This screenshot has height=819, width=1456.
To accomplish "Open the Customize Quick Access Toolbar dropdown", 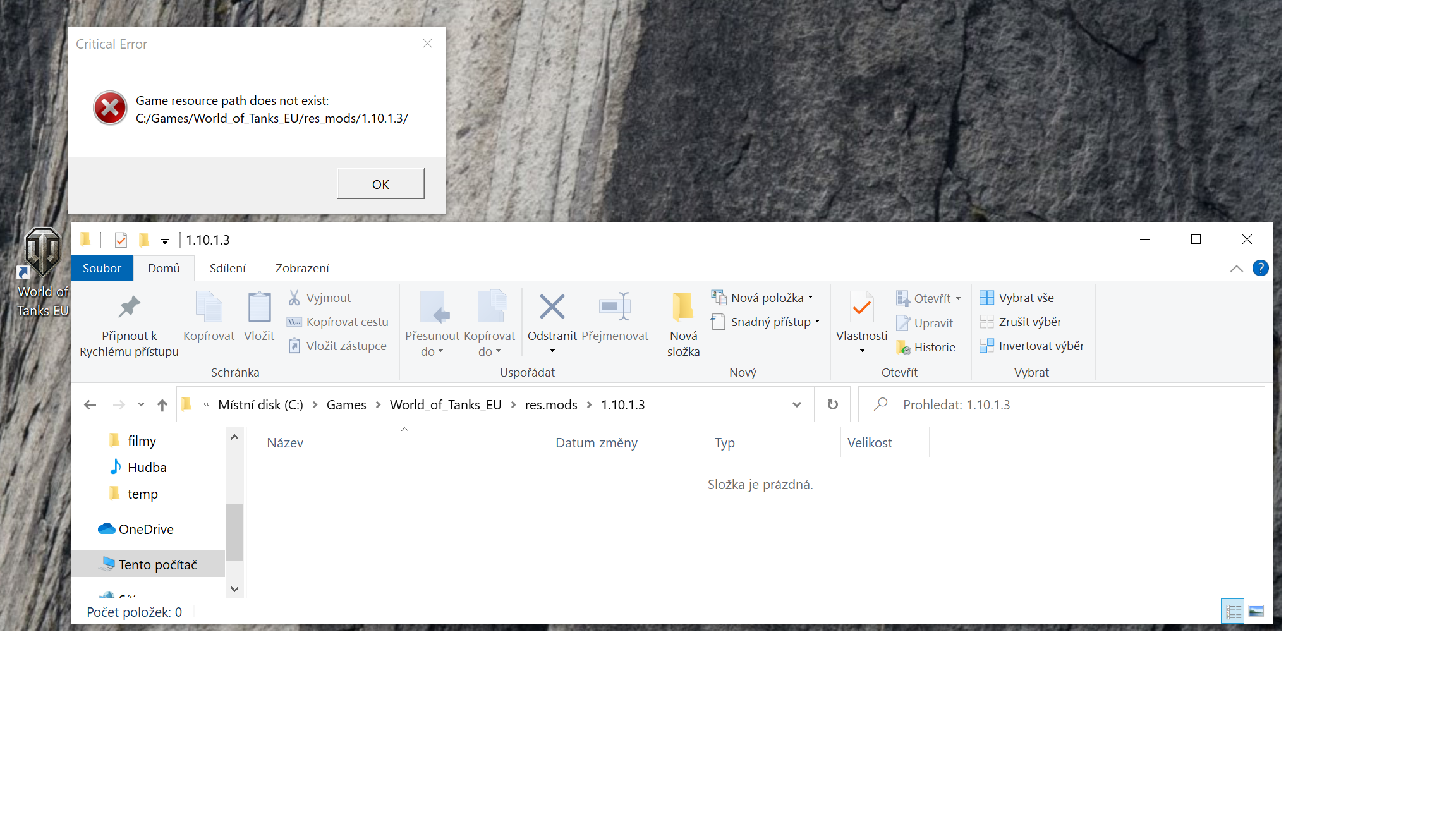I will [x=164, y=241].
